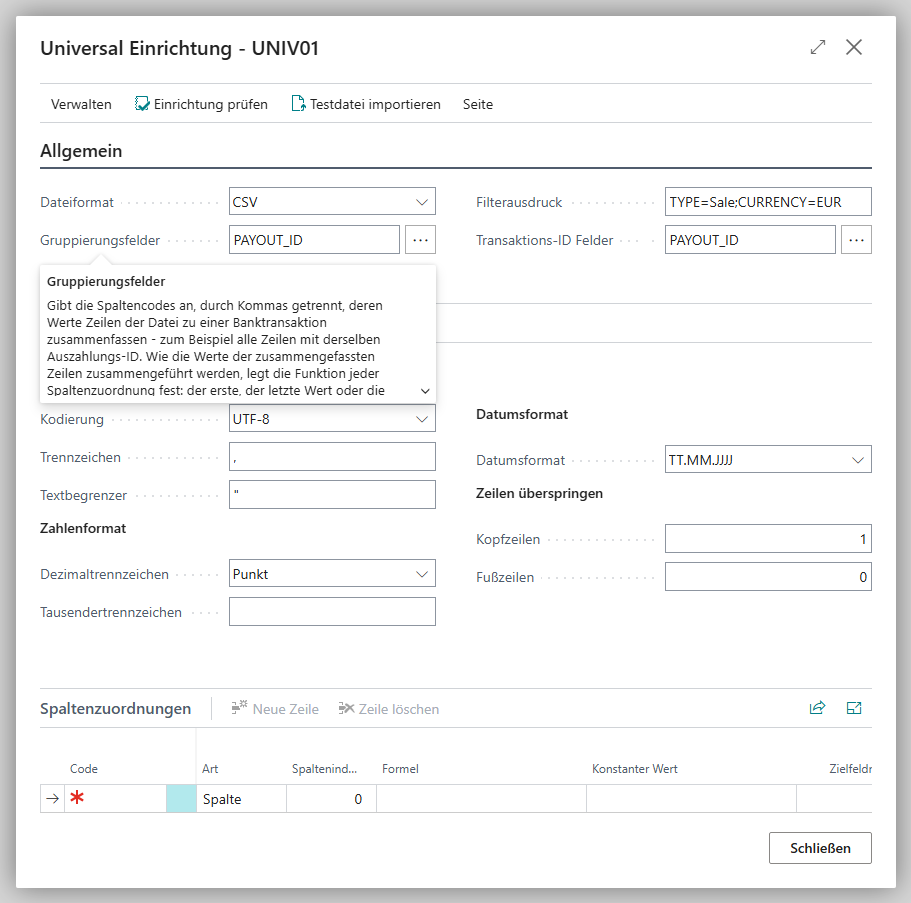Click the Spaltenind... column header
The image size is (911, 903).
coord(324,769)
